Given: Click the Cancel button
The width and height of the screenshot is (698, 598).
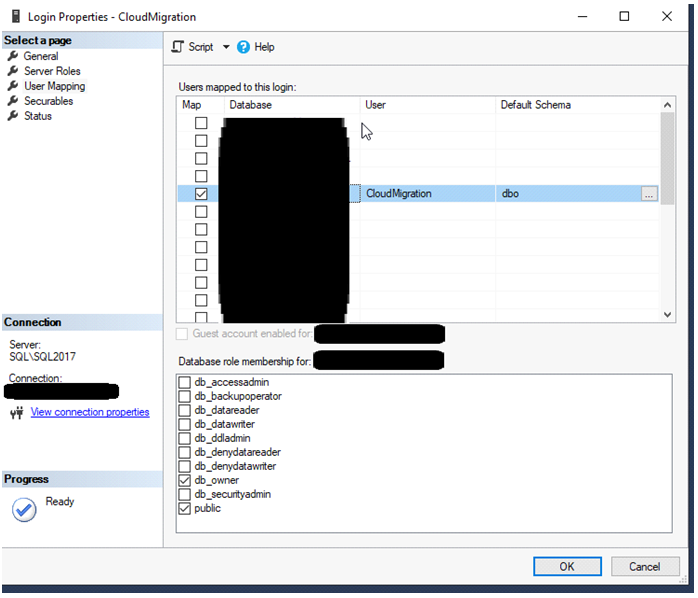Looking at the screenshot, I should point(645,566).
